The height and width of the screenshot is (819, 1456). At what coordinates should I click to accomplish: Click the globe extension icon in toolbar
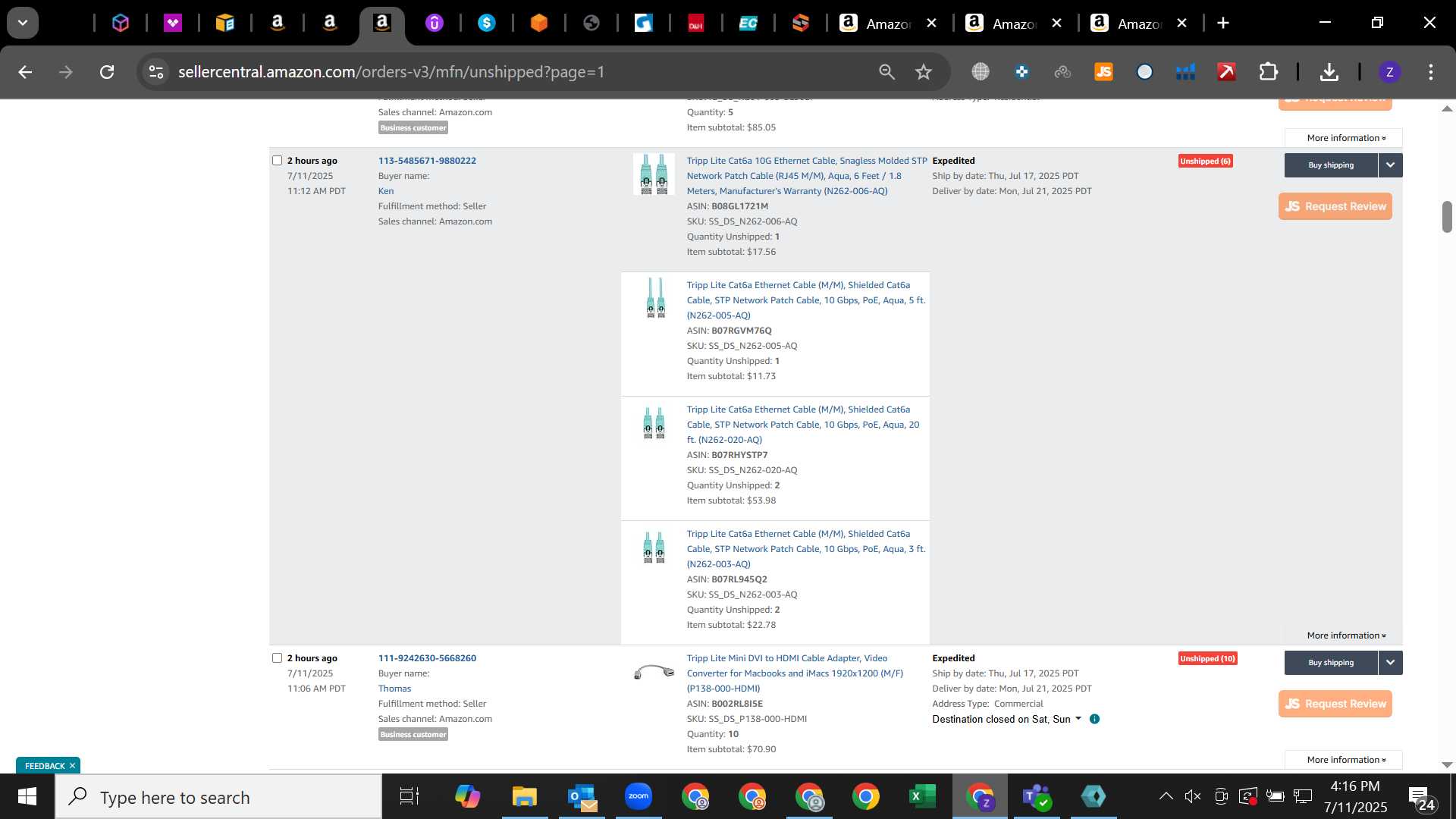tap(981, 72)
